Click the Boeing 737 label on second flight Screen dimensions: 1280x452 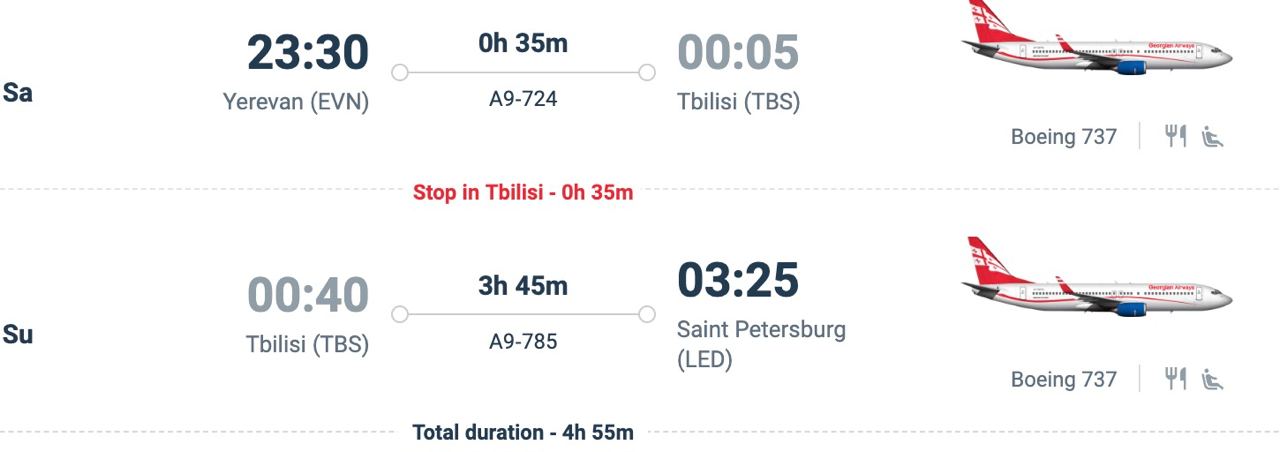coord(1064,379)
